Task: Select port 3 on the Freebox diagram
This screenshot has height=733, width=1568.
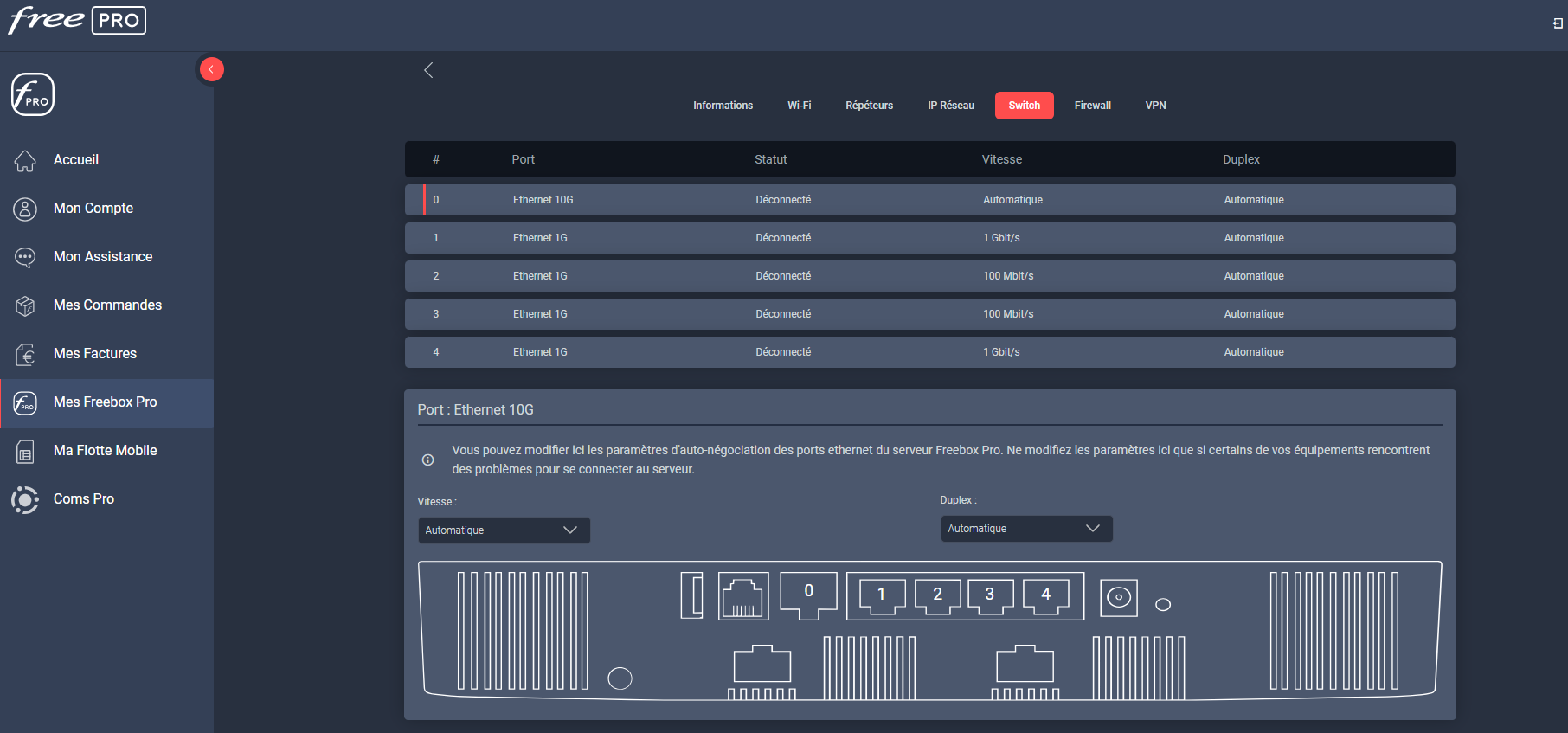Action: 990,595
